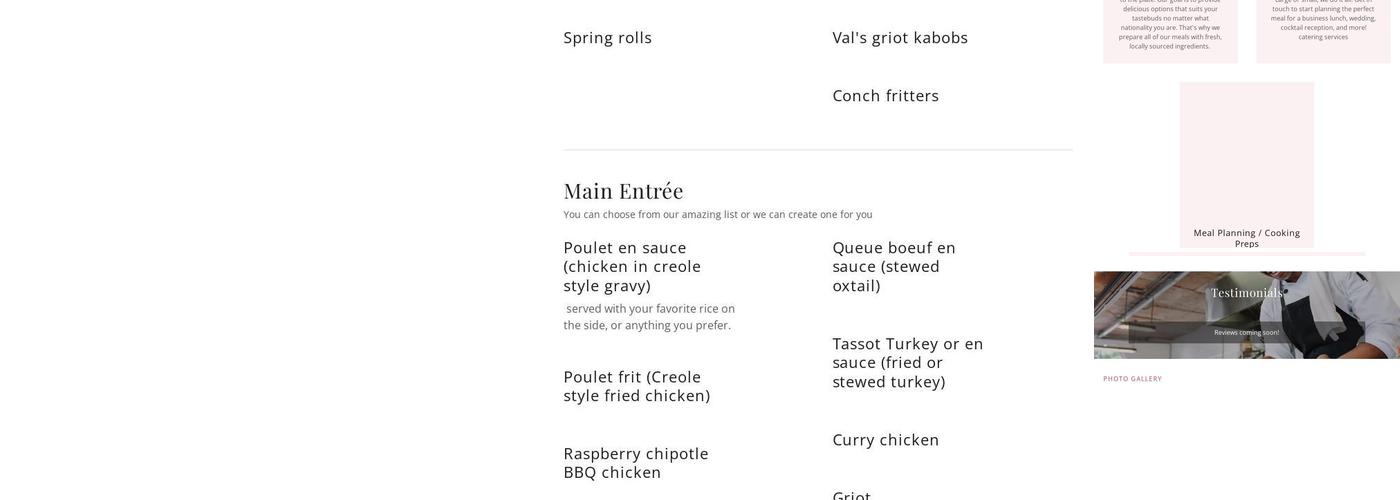The height and width of the screenshot is (500, 1400).
Task: Click the Conch fritters item
Action: 885,96
